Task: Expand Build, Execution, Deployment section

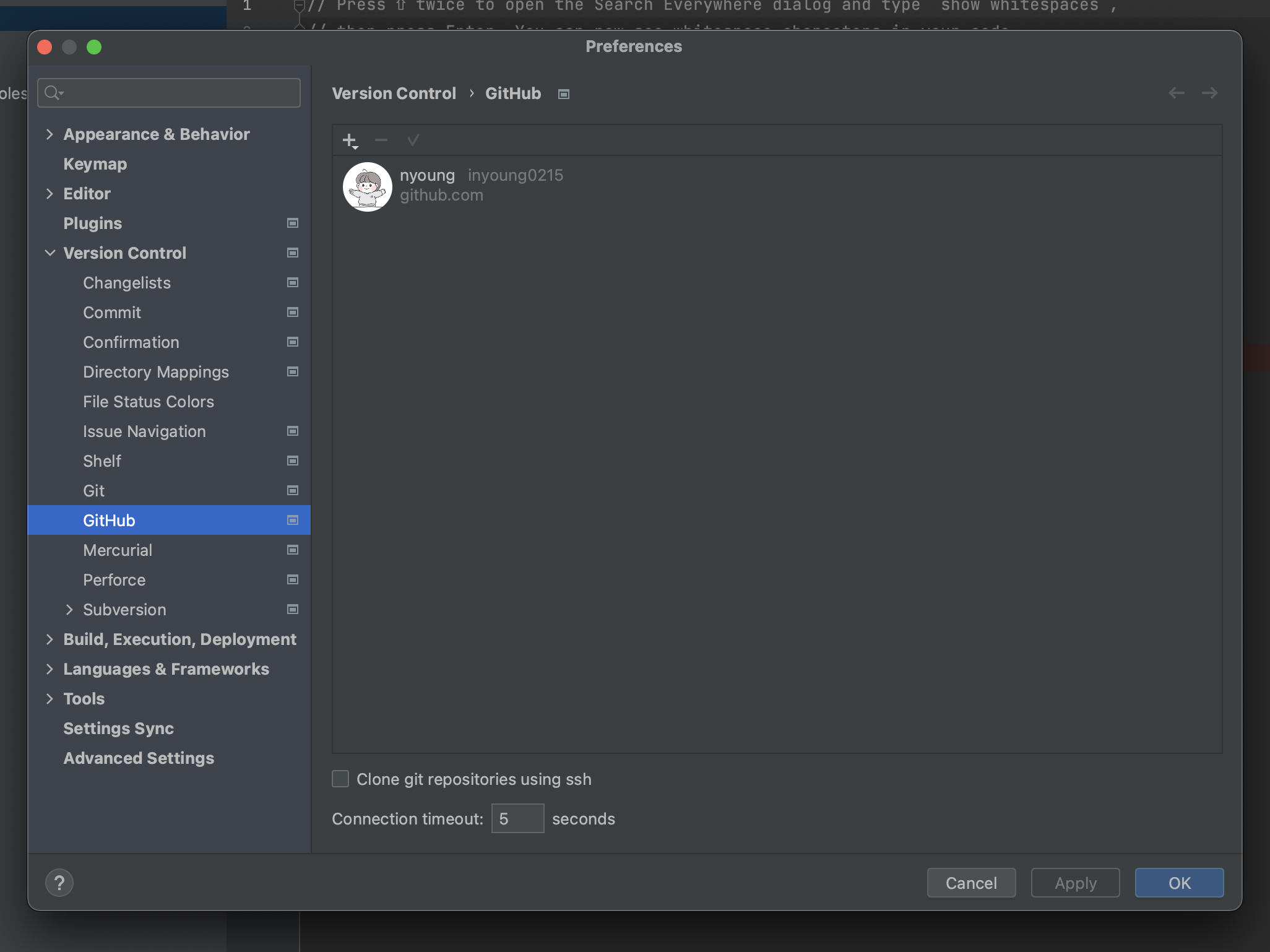Action: point(50,639)
